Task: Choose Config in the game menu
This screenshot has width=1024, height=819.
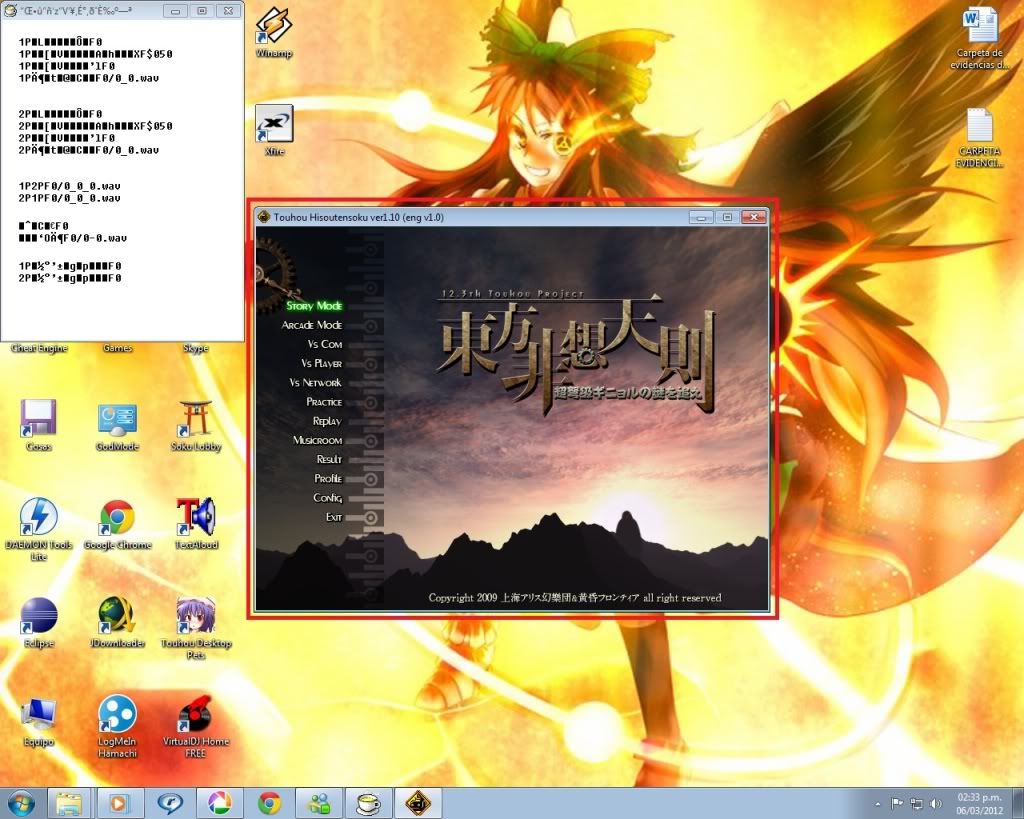Action: pyautogui.click(x=327, y=498)
